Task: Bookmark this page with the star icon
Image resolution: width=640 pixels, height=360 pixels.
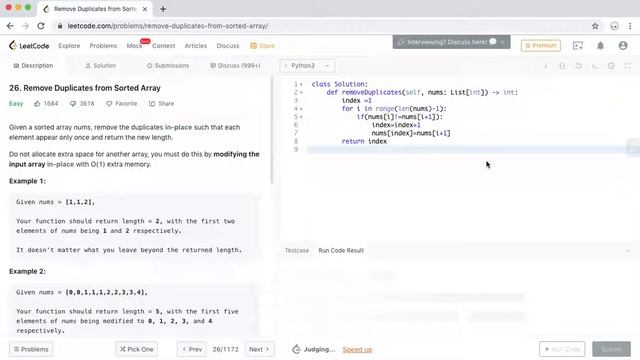Action: point(595,26)
